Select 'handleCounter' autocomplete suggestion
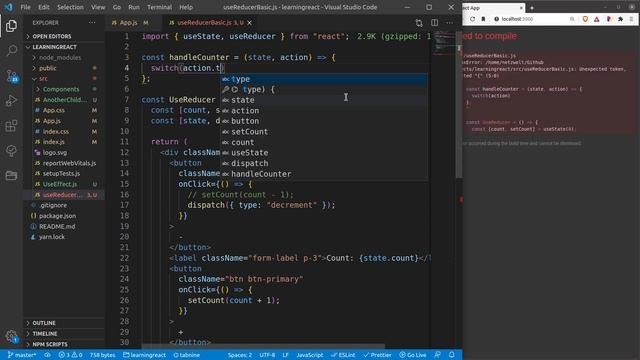This screenshot has height=360, width=640. click(x=324, y=174)
